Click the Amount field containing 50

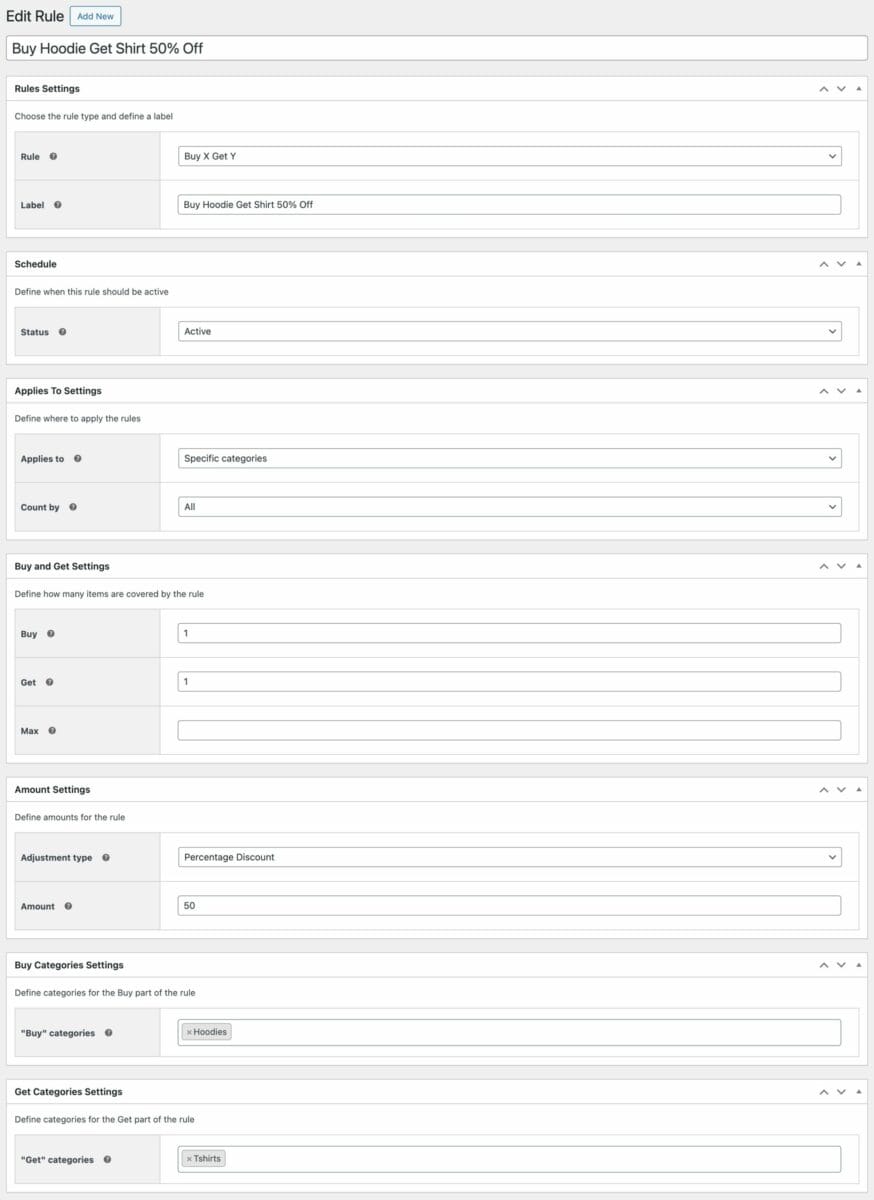pyautogui.click(x=509, y=905)
